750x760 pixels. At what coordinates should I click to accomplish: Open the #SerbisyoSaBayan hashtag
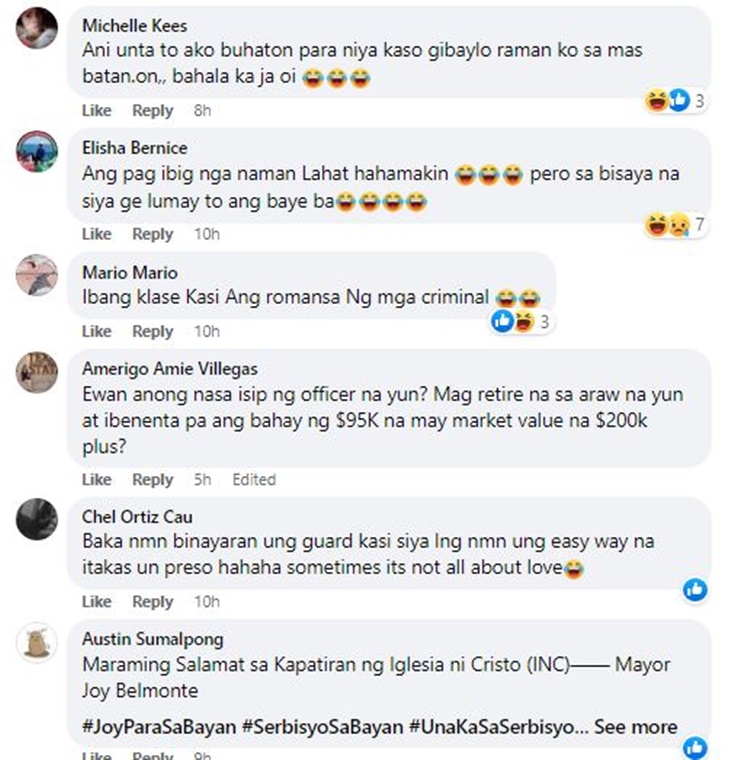pyautogui.click(x=323, y=727)
